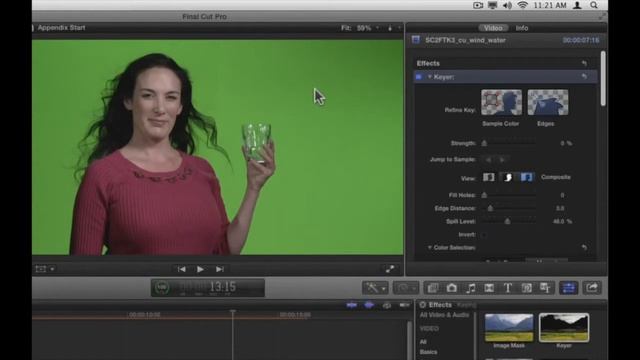Switch Keyer view to Composite icon
The height and width of the screenshot is (360, 640).
pos(527,177)
